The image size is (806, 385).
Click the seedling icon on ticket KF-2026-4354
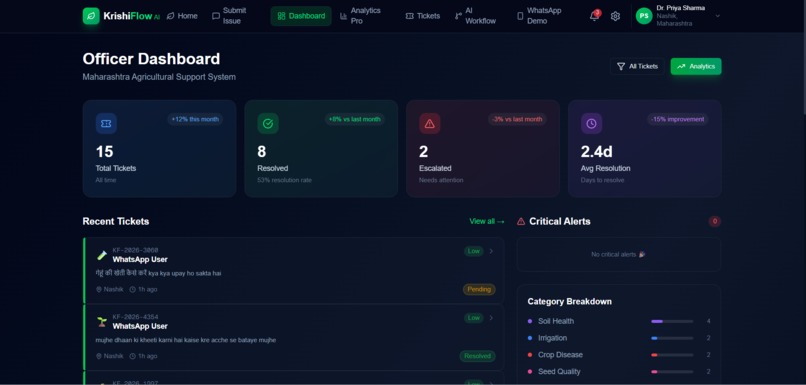click(x=102, y=322)
